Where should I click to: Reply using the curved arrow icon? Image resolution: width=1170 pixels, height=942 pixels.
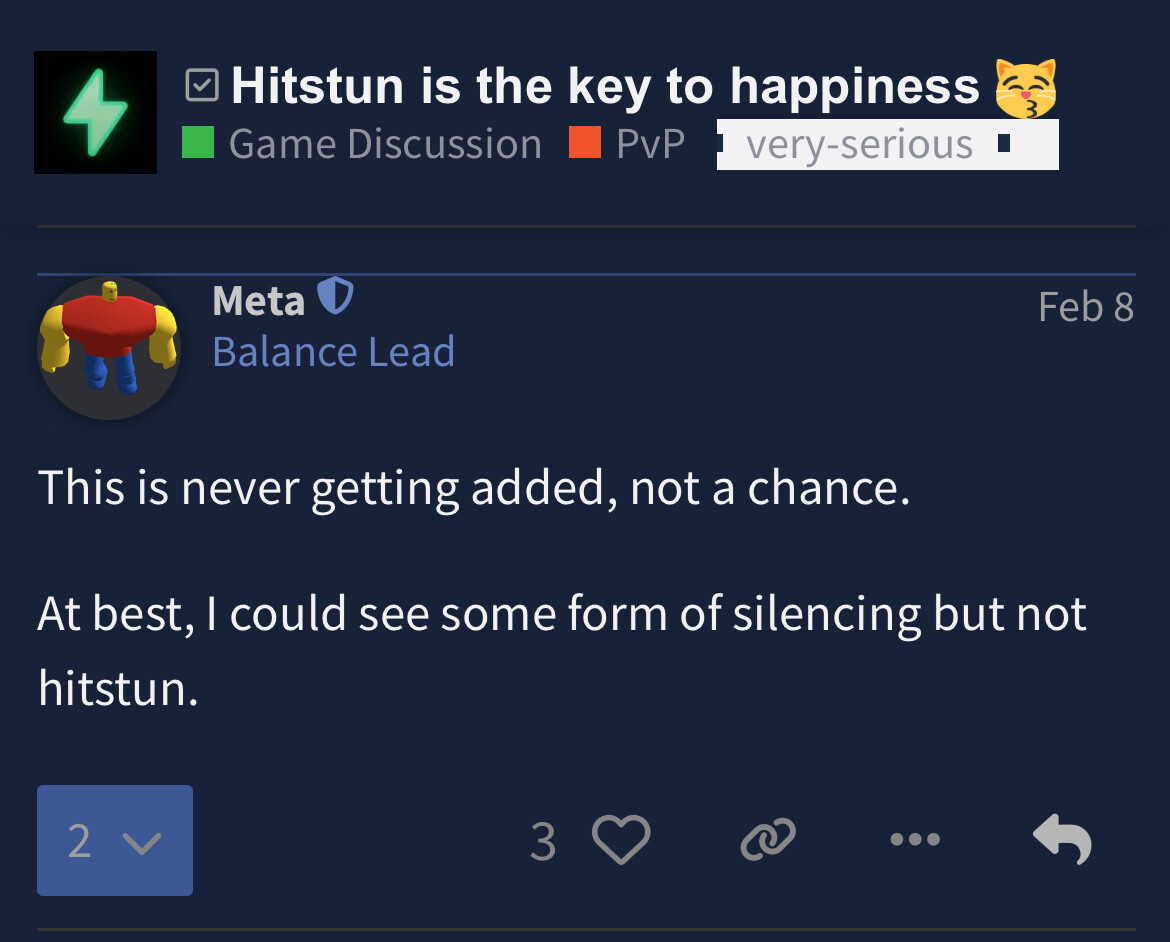click(x=1062, y=839)
